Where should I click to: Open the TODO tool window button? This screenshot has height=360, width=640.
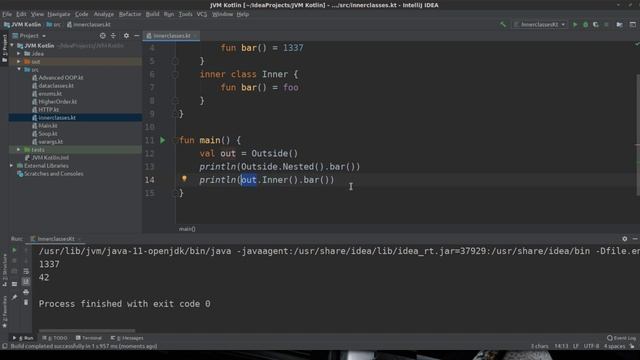54,338
